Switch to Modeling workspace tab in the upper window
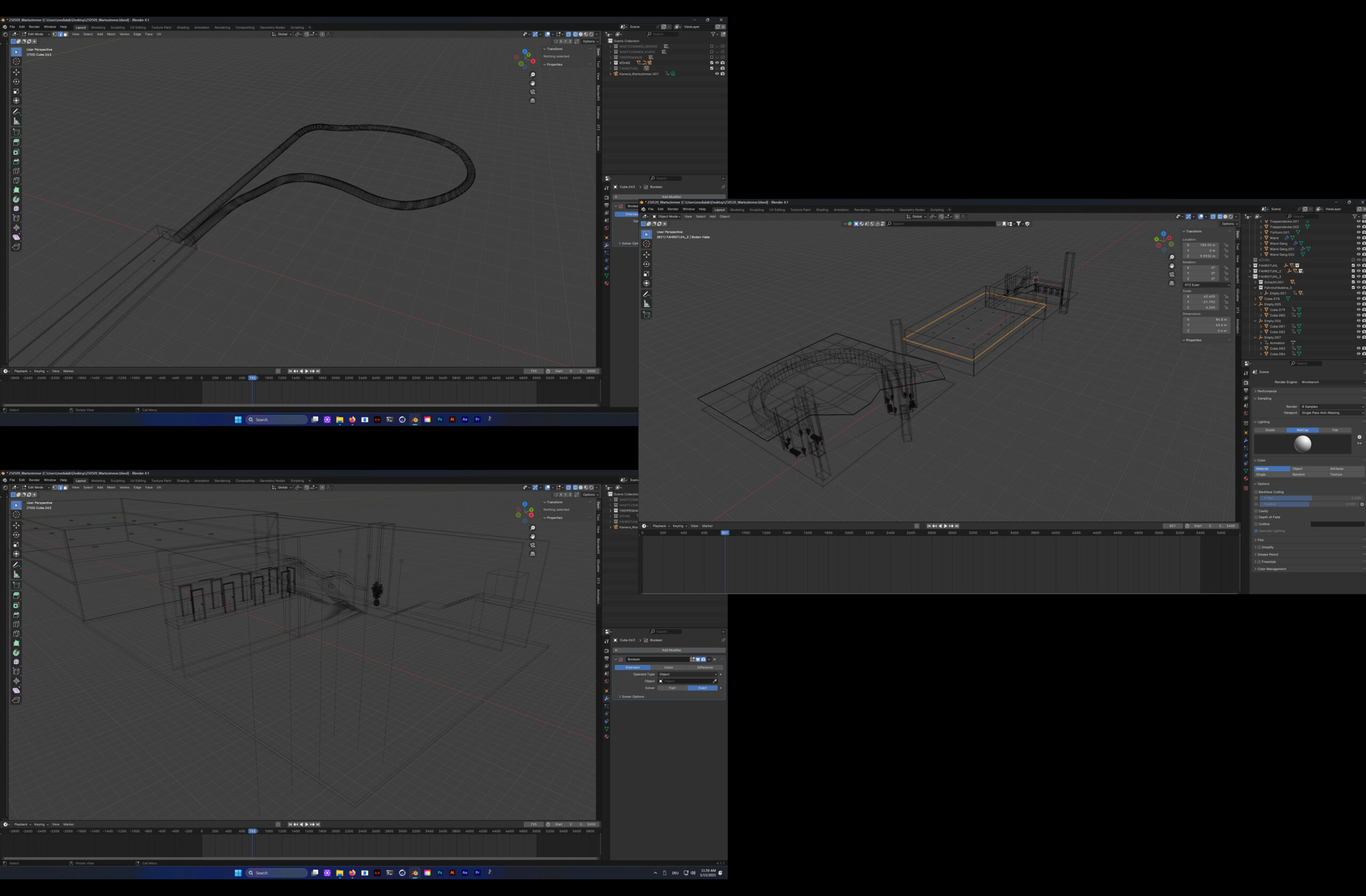1366x896 pixels. 98,28
